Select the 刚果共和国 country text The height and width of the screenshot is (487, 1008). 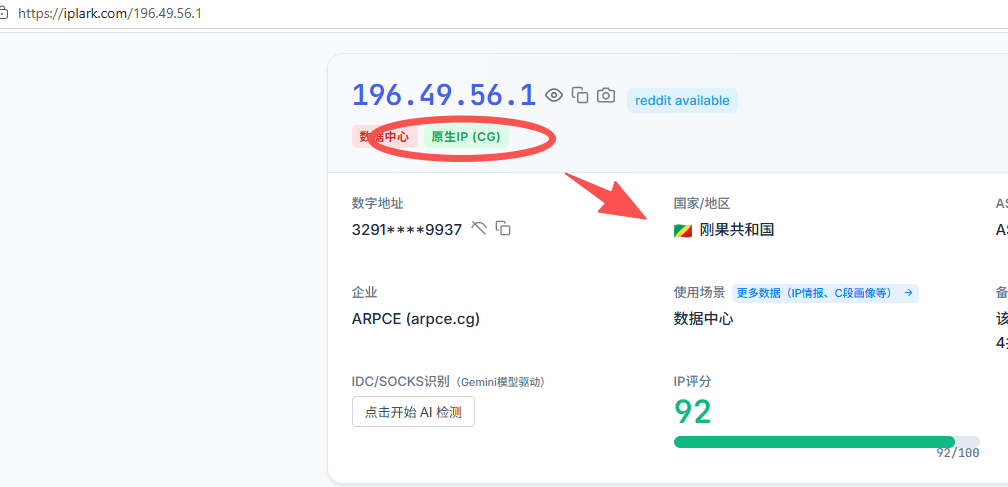737,229
